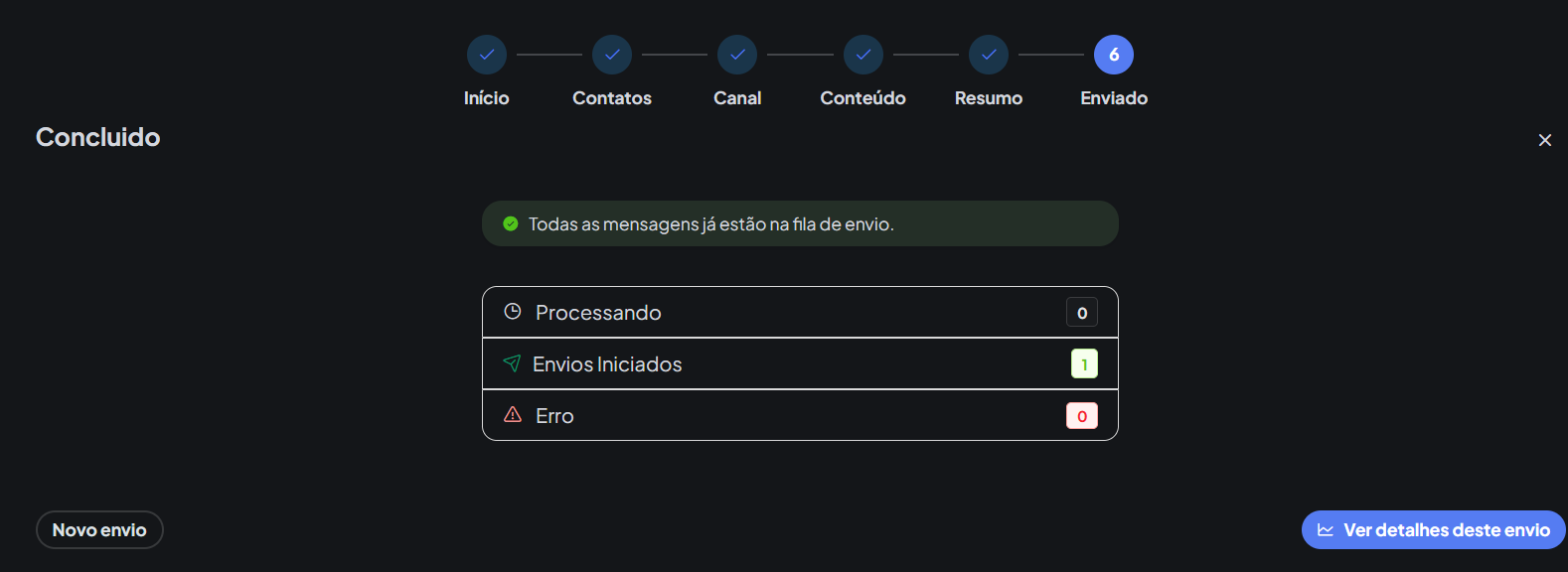1568x572 pixels.
Task: Click the Processando clock icon
Action: (x=513, y=312)
